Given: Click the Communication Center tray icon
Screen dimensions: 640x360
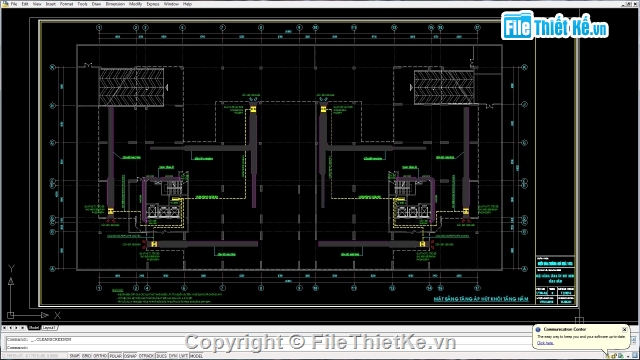Looking at the screenshot, I should [x=607, y=356].
